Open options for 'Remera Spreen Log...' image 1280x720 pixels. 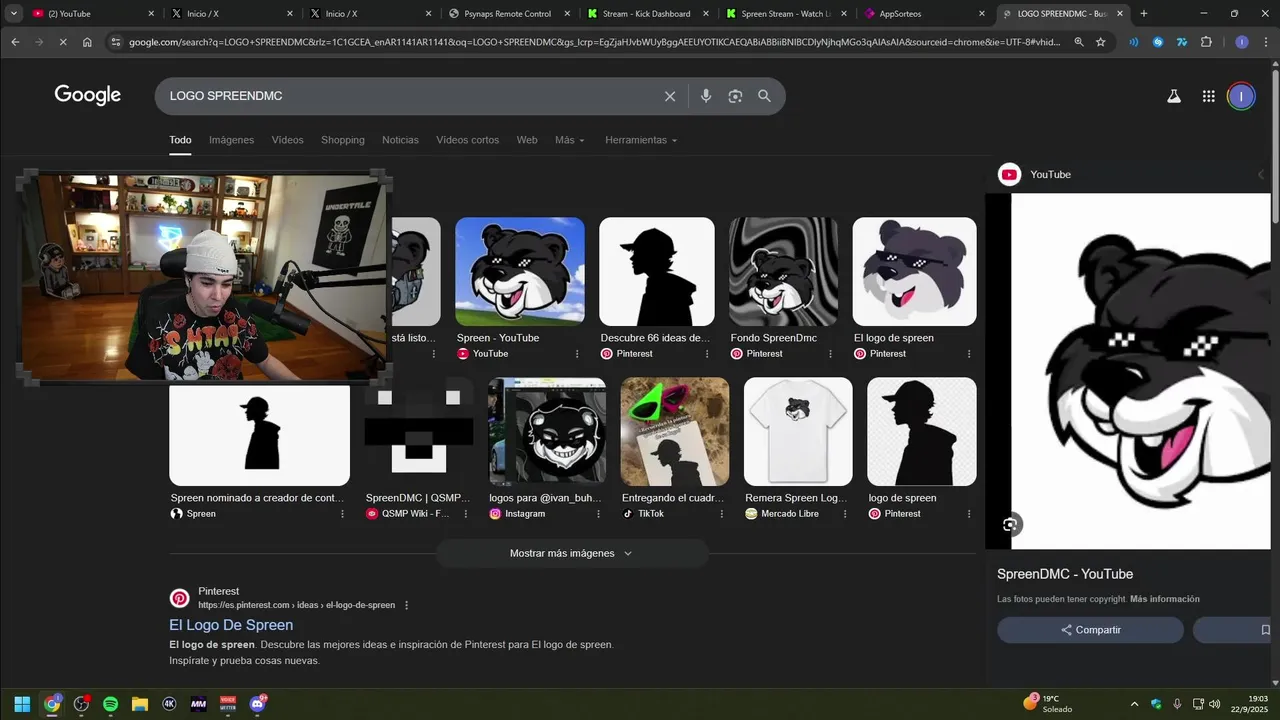click(845, 514)
